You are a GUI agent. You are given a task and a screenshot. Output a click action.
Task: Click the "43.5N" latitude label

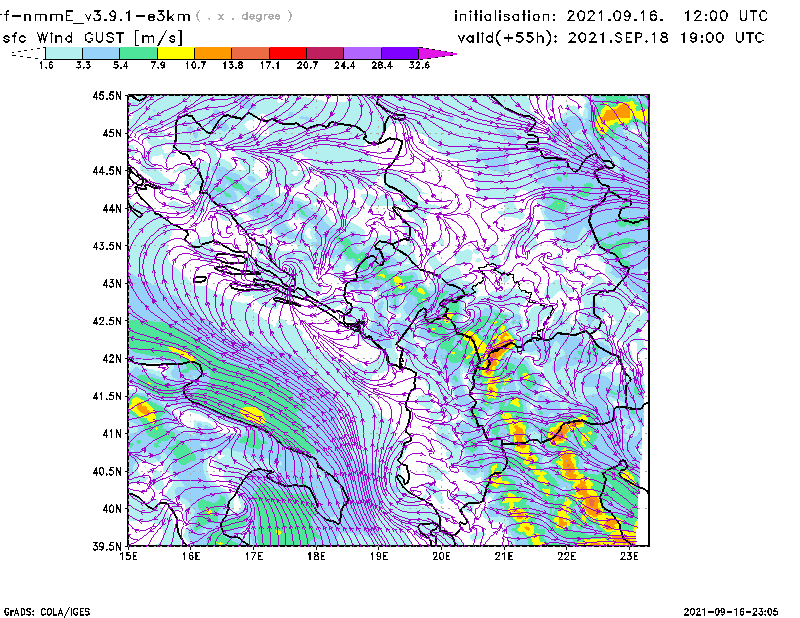(107, 246)
